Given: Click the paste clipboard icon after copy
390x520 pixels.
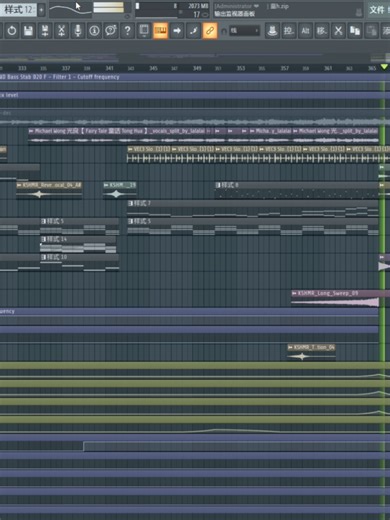Looking at the screenshot, I should (371, 31).
